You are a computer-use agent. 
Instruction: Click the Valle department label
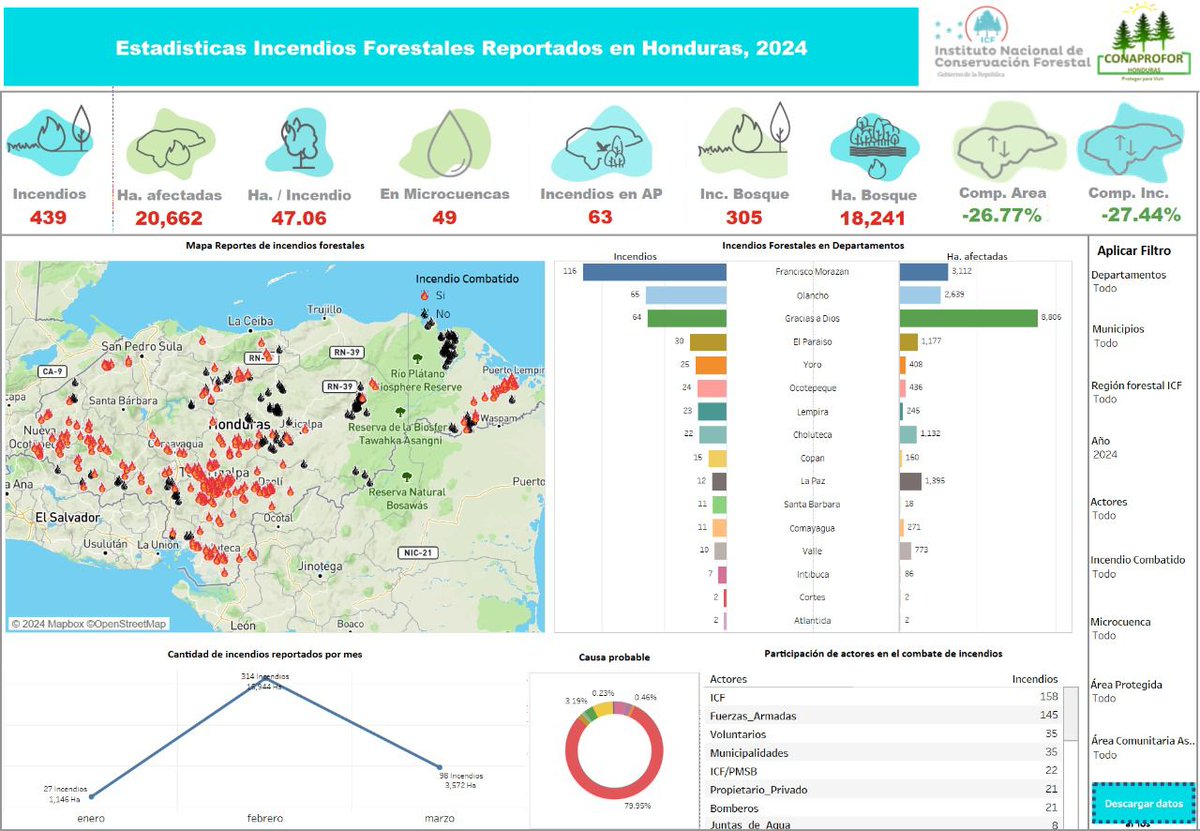(811, 551)
